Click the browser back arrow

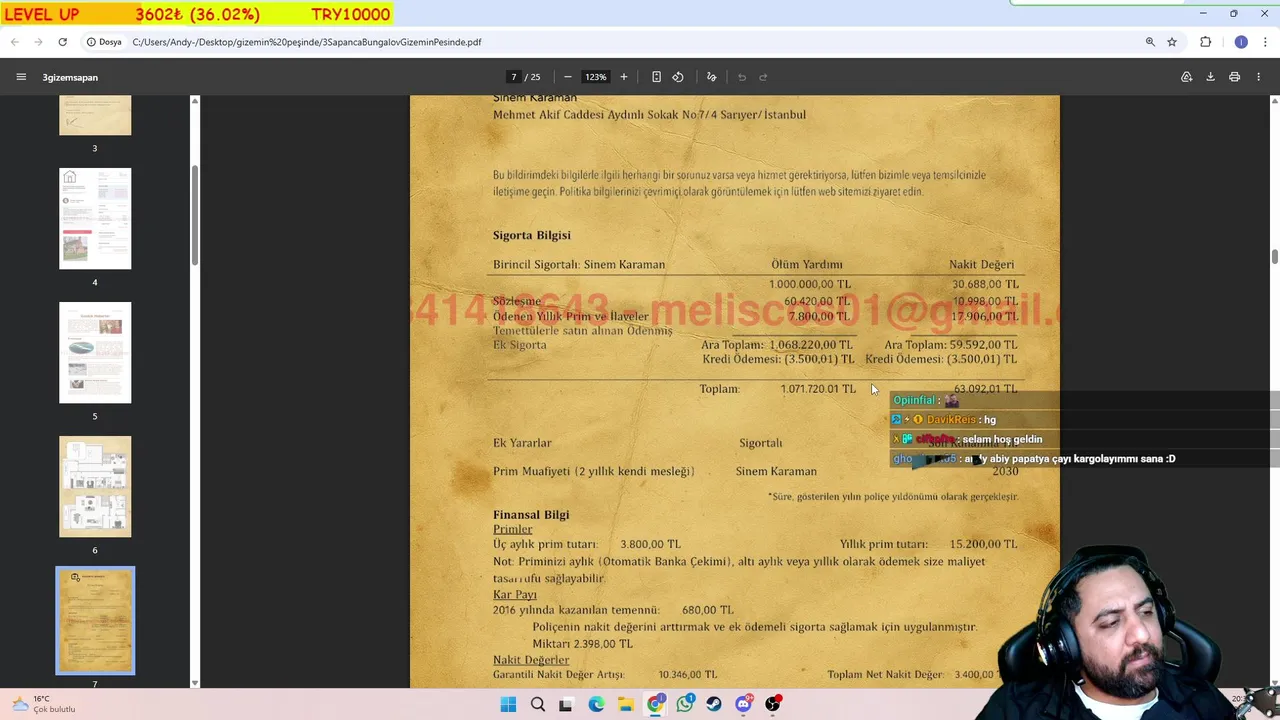[15, 42]
